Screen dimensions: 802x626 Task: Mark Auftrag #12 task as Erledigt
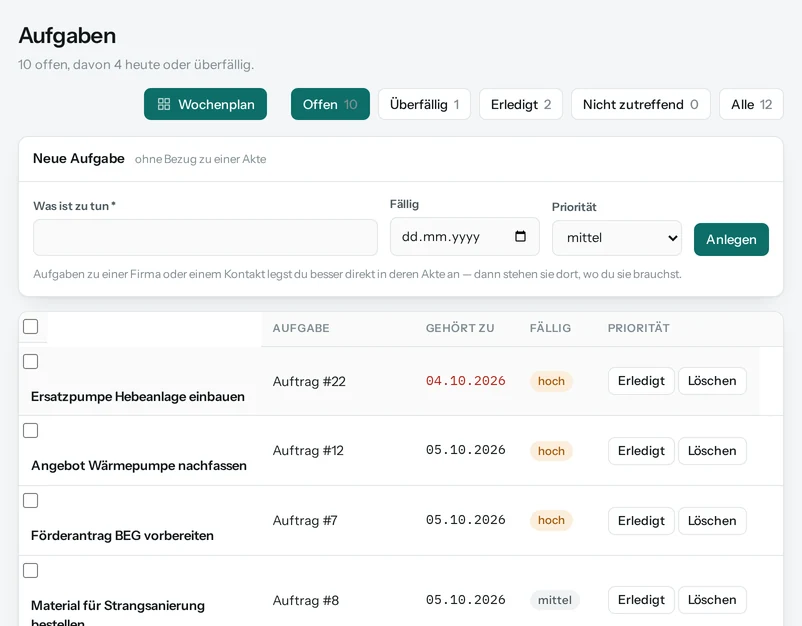[641, 451]
